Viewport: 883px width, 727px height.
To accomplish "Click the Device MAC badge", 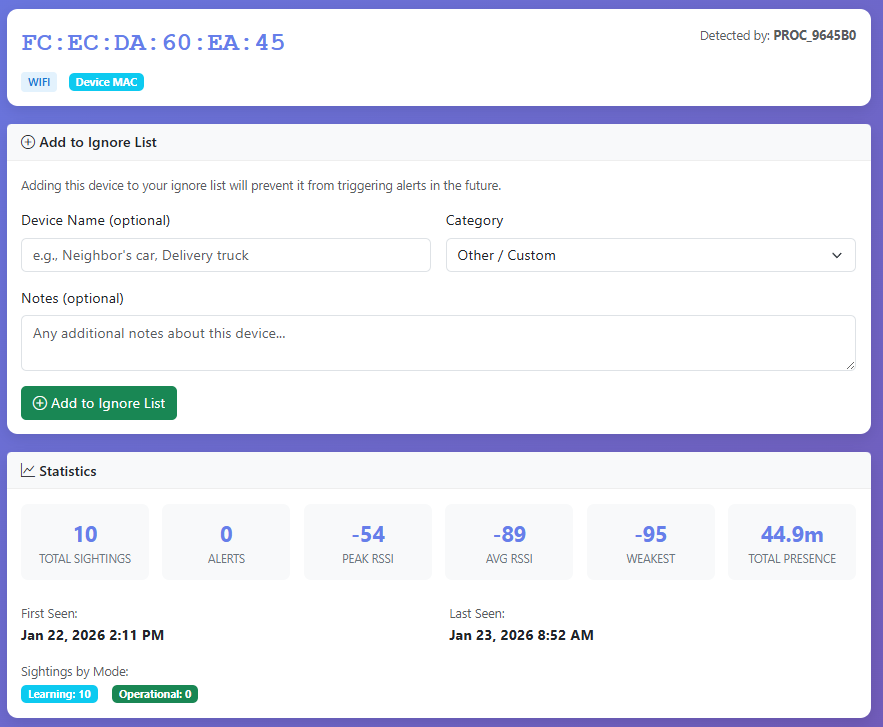I will 106,82.
